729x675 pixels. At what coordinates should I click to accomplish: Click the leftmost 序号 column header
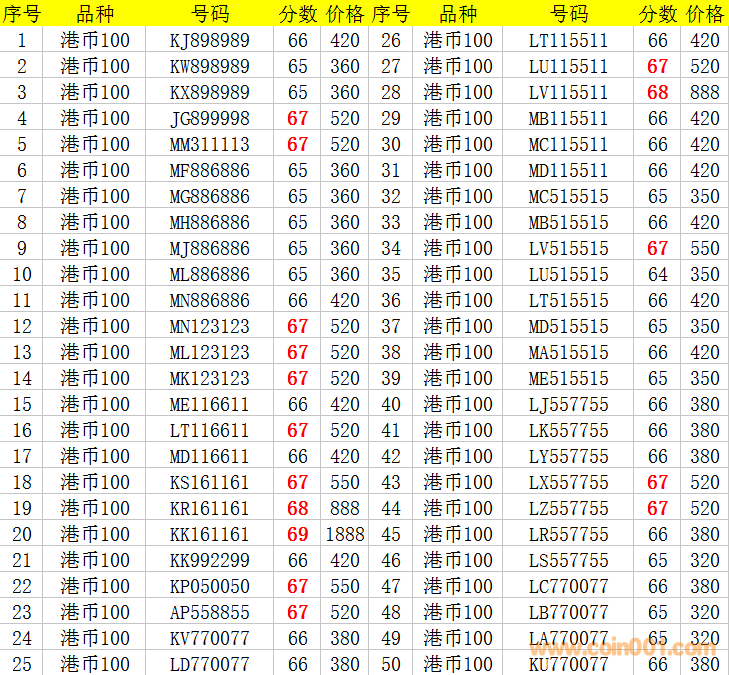pos(23,14)
